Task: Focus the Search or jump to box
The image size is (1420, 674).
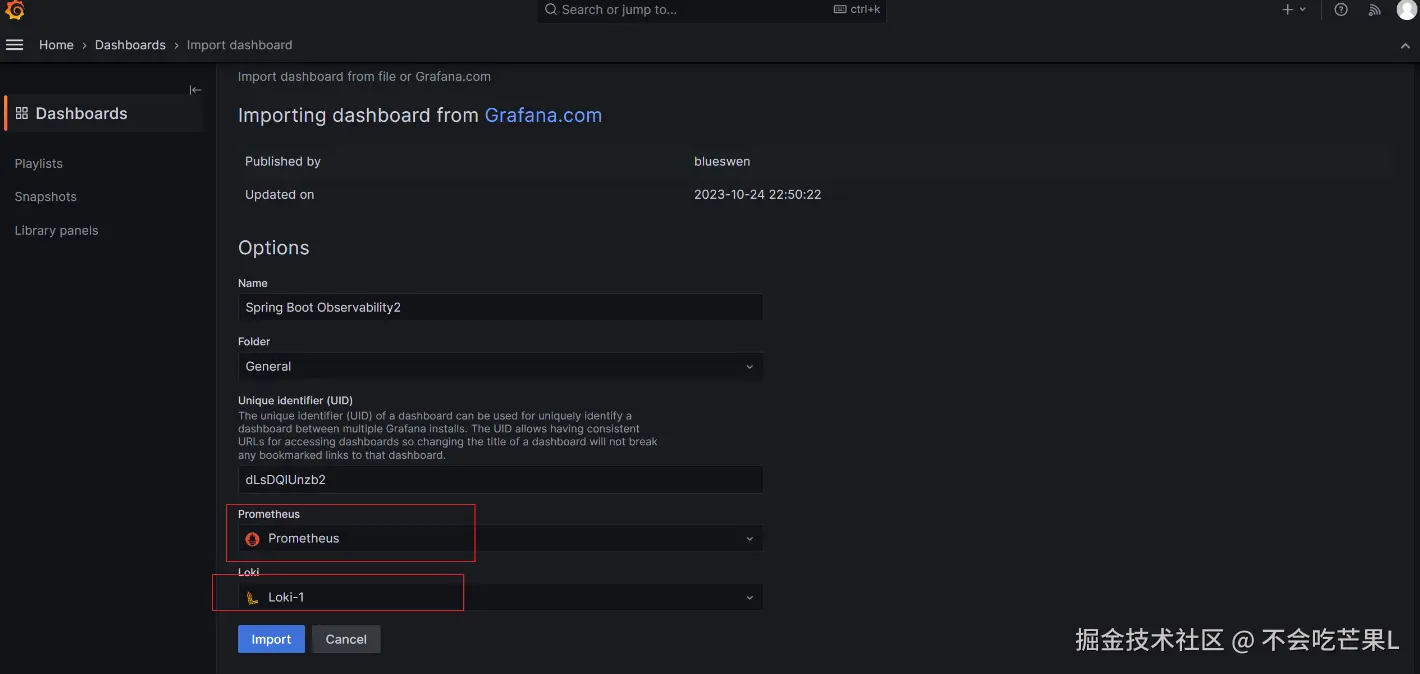Action: coord(712,10)
